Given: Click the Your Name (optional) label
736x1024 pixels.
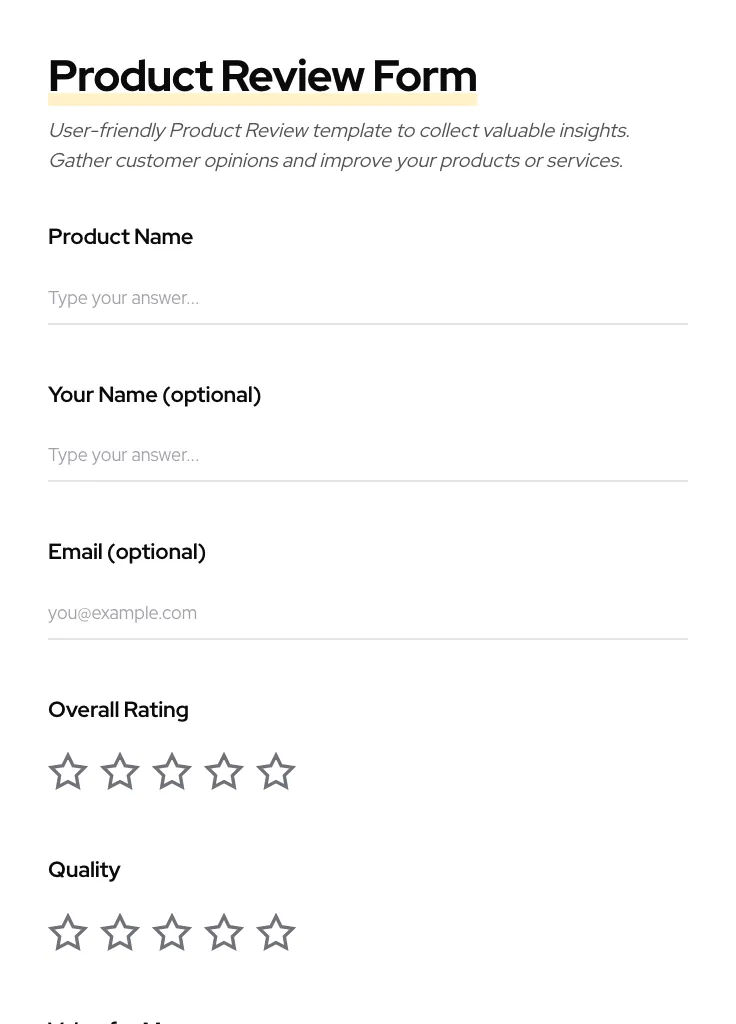Looking at the screenshot, I should pyautogui.click(x=154, y=394).
